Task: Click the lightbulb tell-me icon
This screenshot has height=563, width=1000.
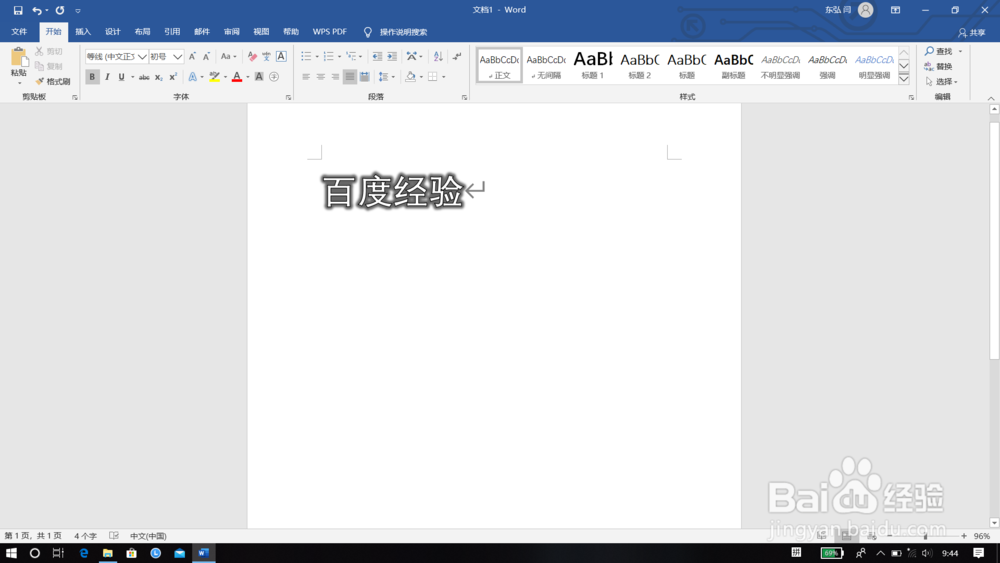Action: pyautogui.click(x=368, y=32)
